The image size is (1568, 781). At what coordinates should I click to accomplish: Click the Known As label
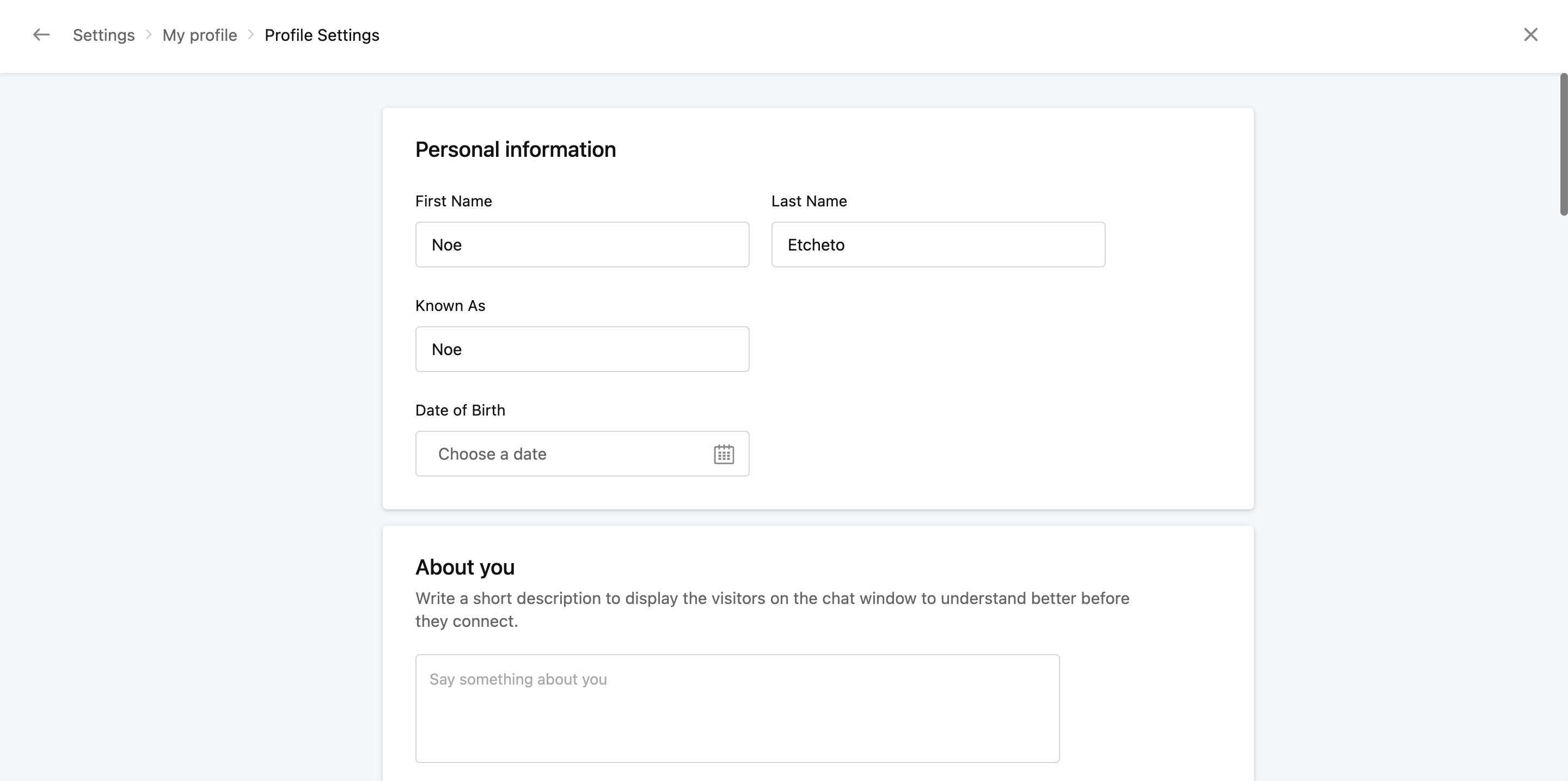[450, 306]
